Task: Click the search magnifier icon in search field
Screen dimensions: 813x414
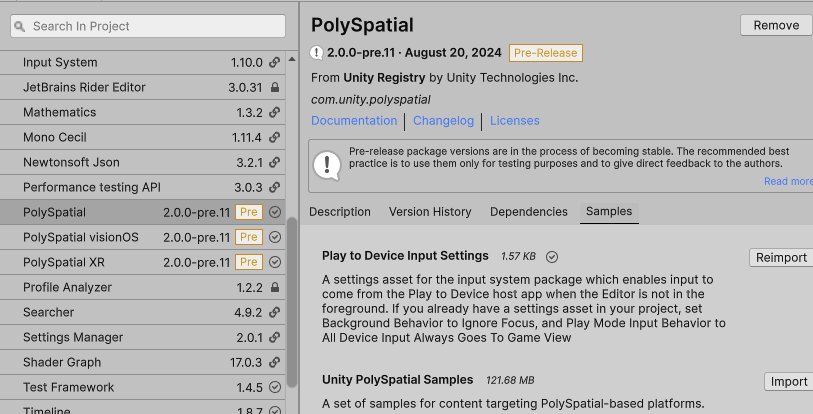Action: point(20,26)
